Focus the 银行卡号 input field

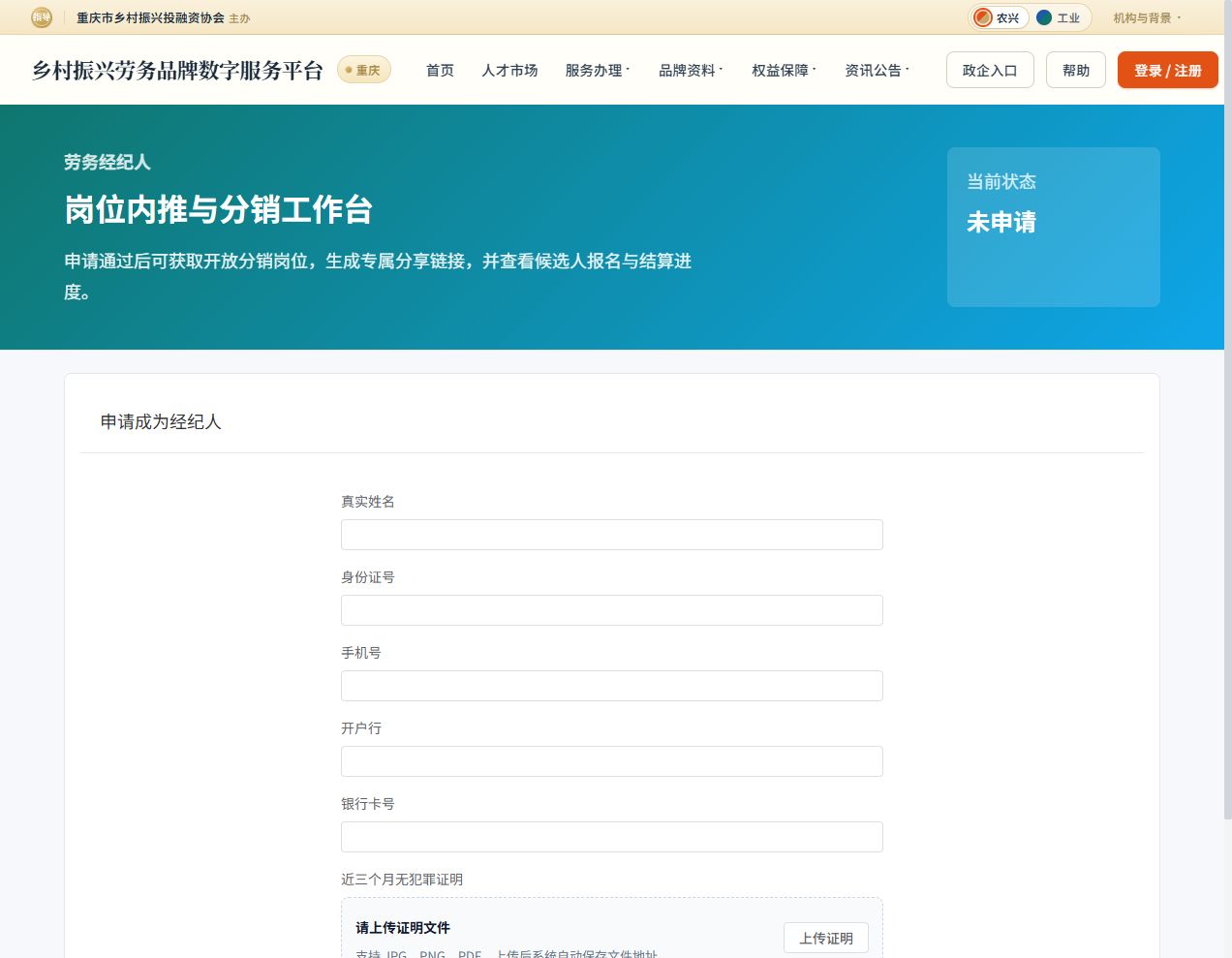click(x=612, y=837)
